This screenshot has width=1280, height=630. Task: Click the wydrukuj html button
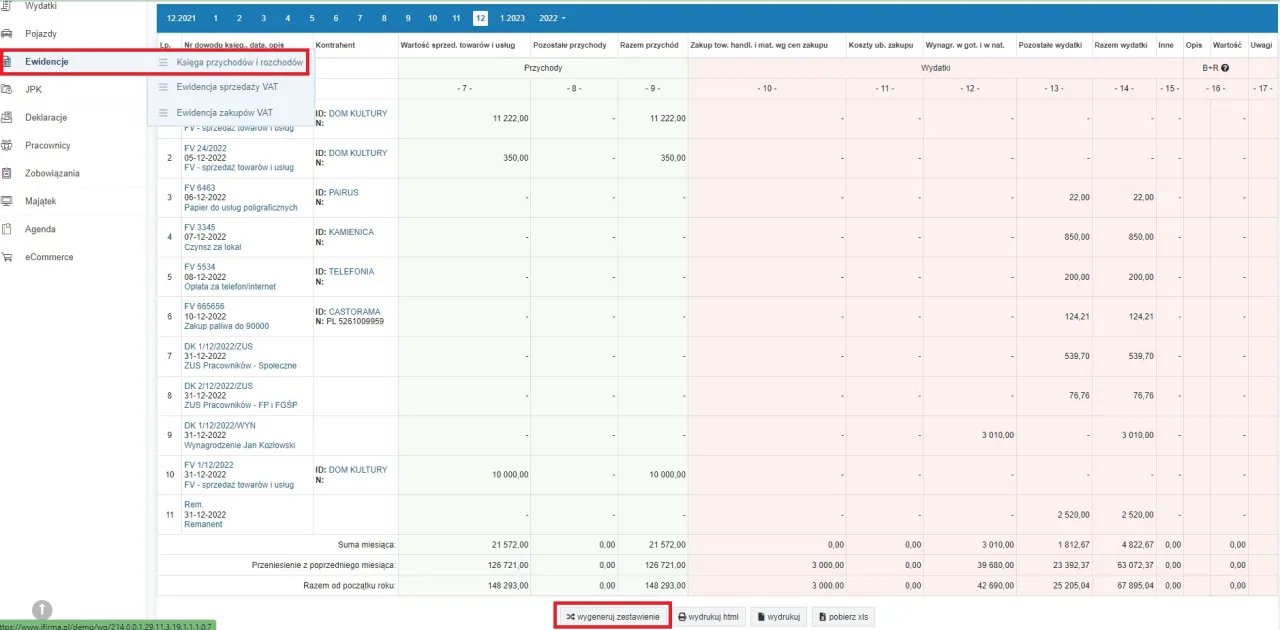[x=709, y=617]
